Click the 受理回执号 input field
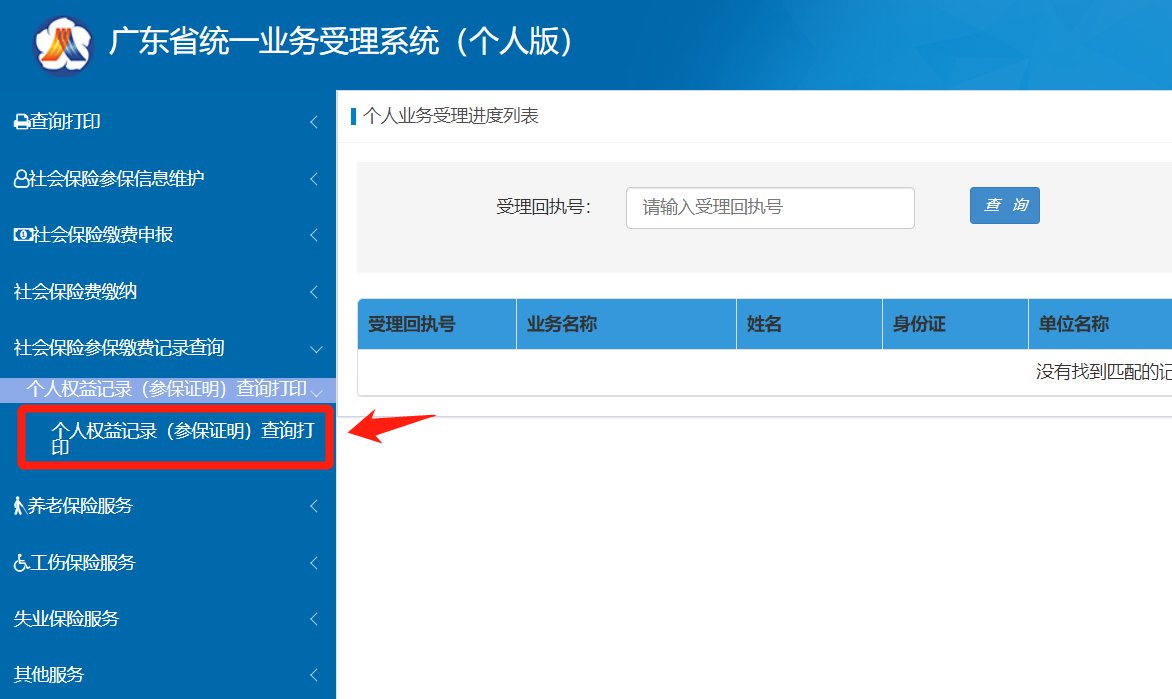1172x699 pixels. (769, 207)
